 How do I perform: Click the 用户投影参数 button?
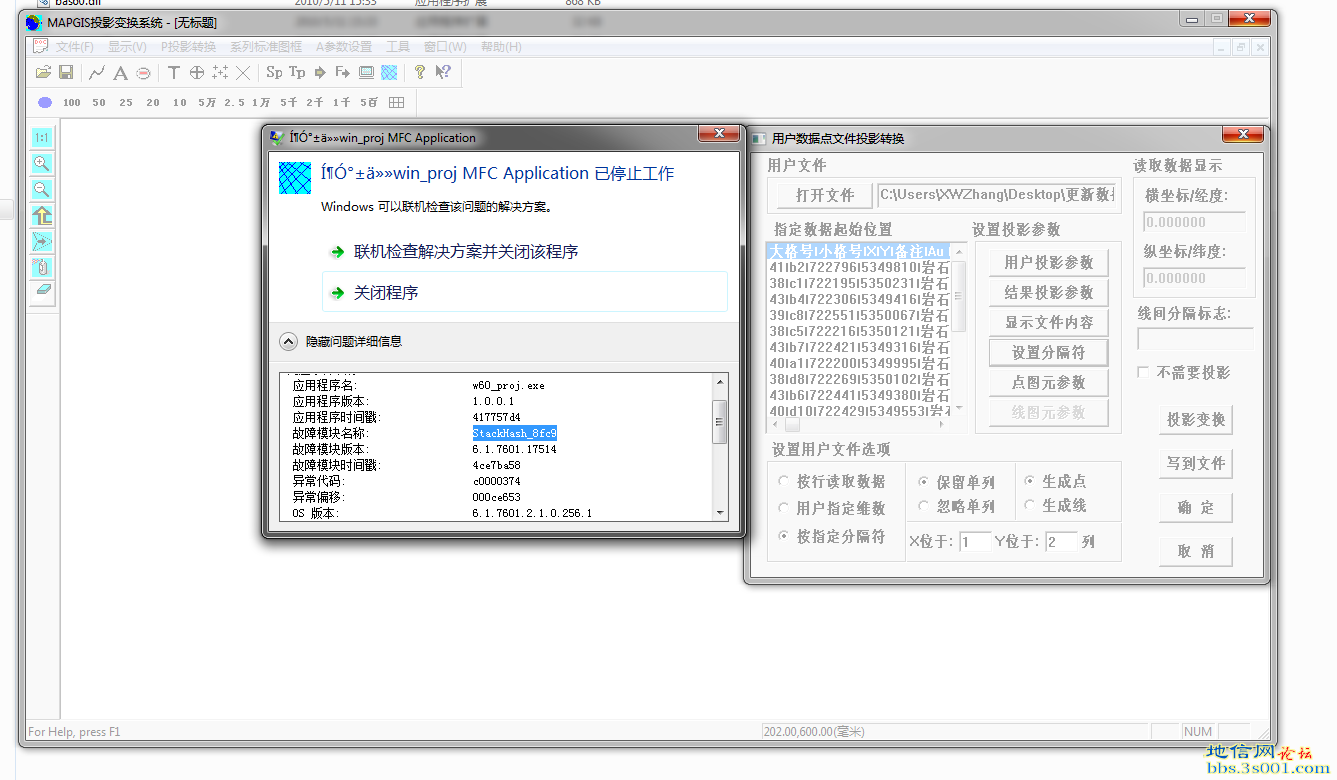point(1049,262)
